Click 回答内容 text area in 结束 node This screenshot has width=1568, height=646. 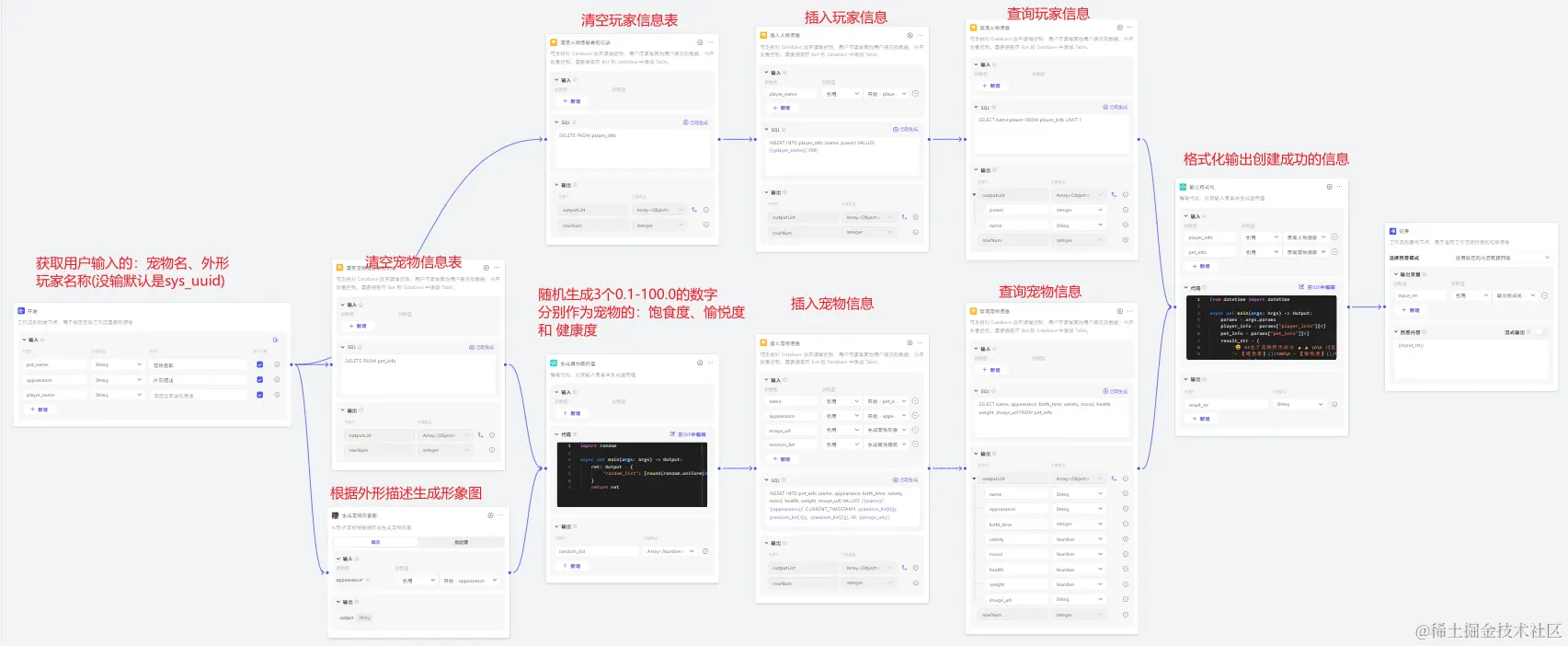click(x=1473, y=360)
